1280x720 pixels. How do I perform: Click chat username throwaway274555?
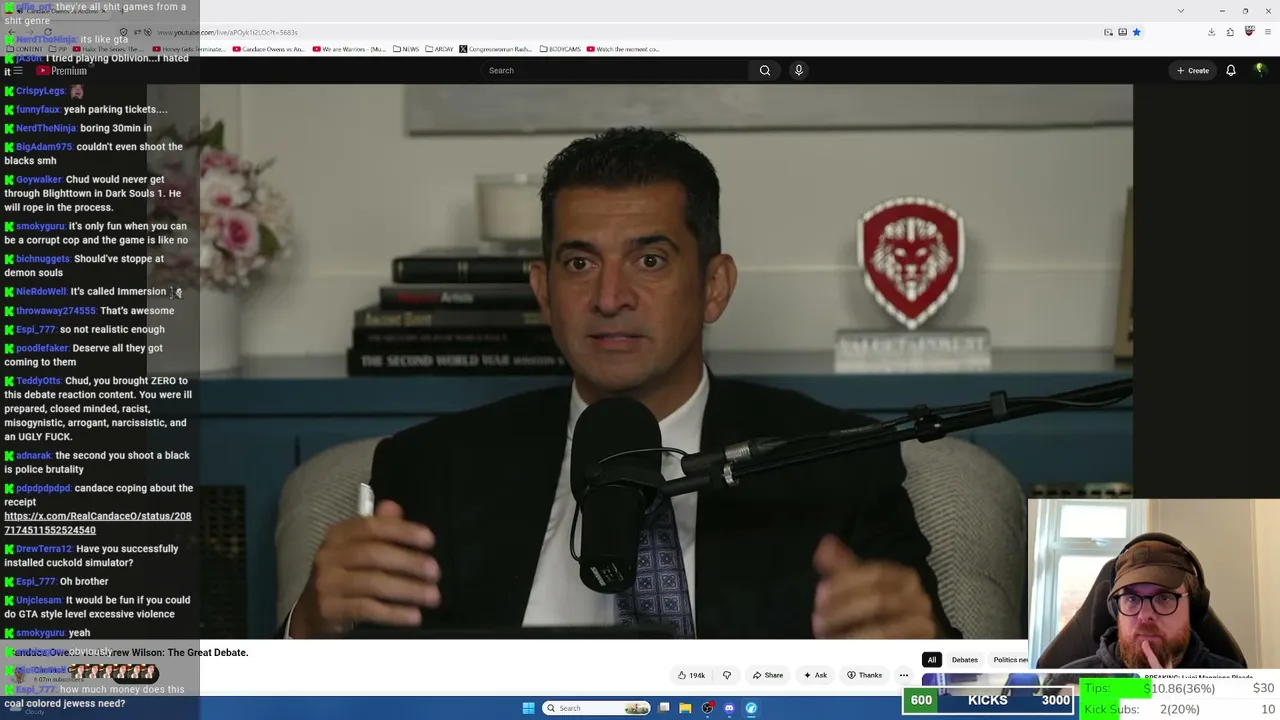coord(55,311)
